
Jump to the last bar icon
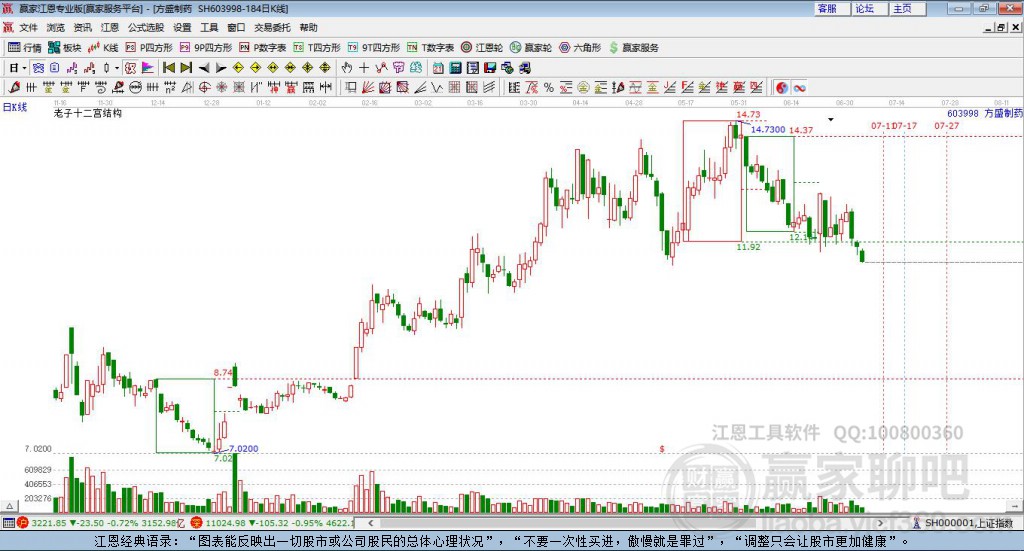pos(186,68)
